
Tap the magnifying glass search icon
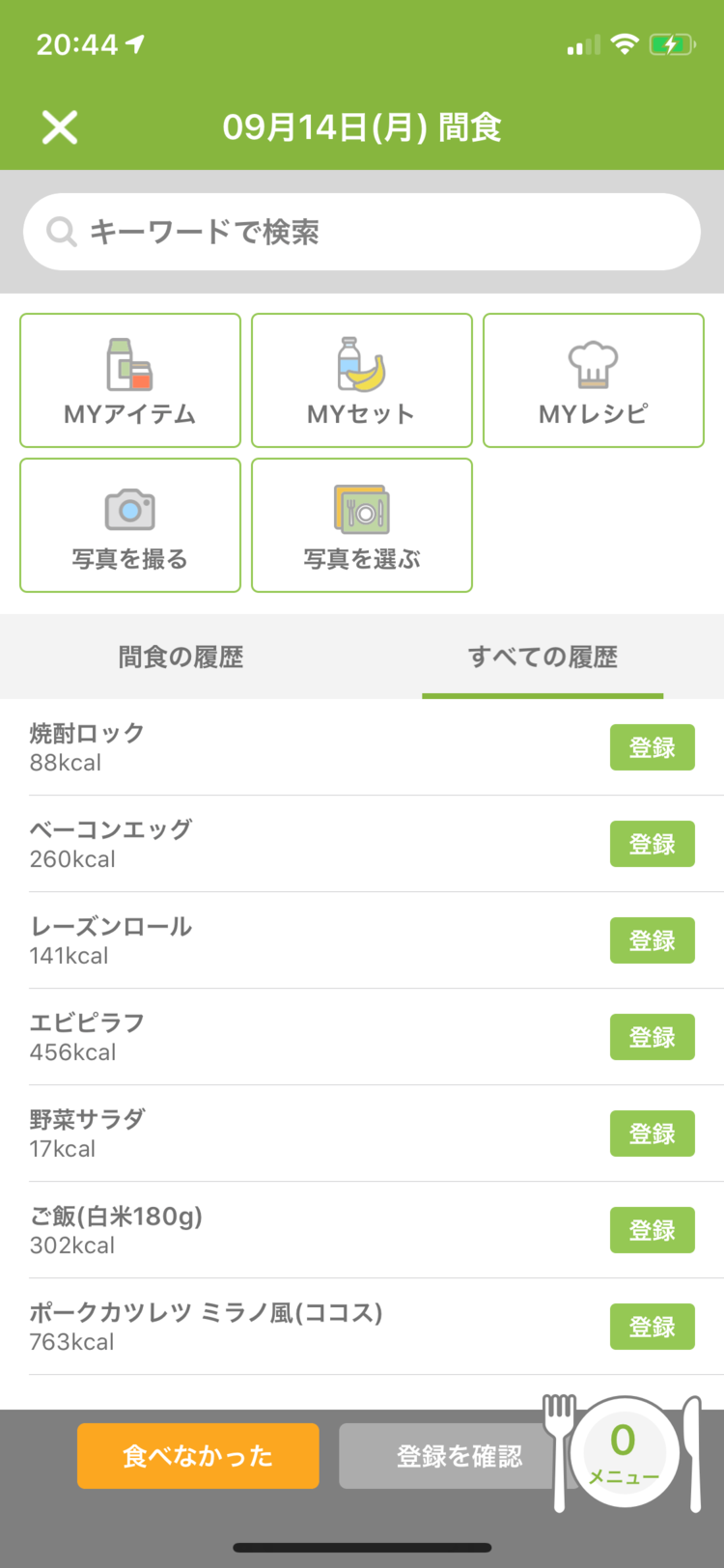coord(61,232)
